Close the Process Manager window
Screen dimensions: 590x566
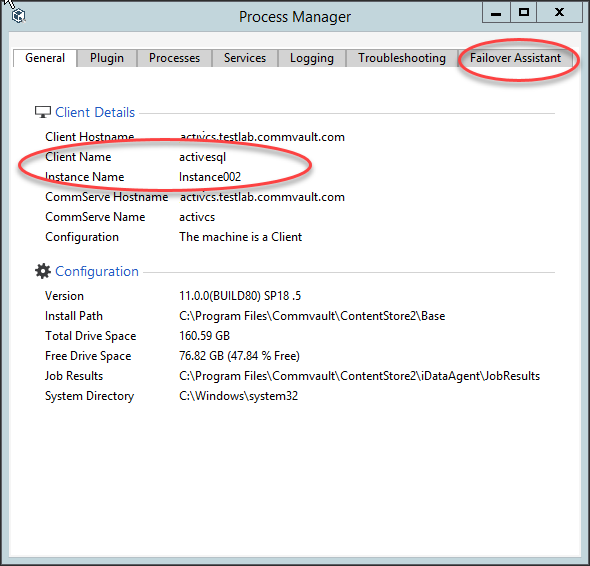(x=559, y=13)
